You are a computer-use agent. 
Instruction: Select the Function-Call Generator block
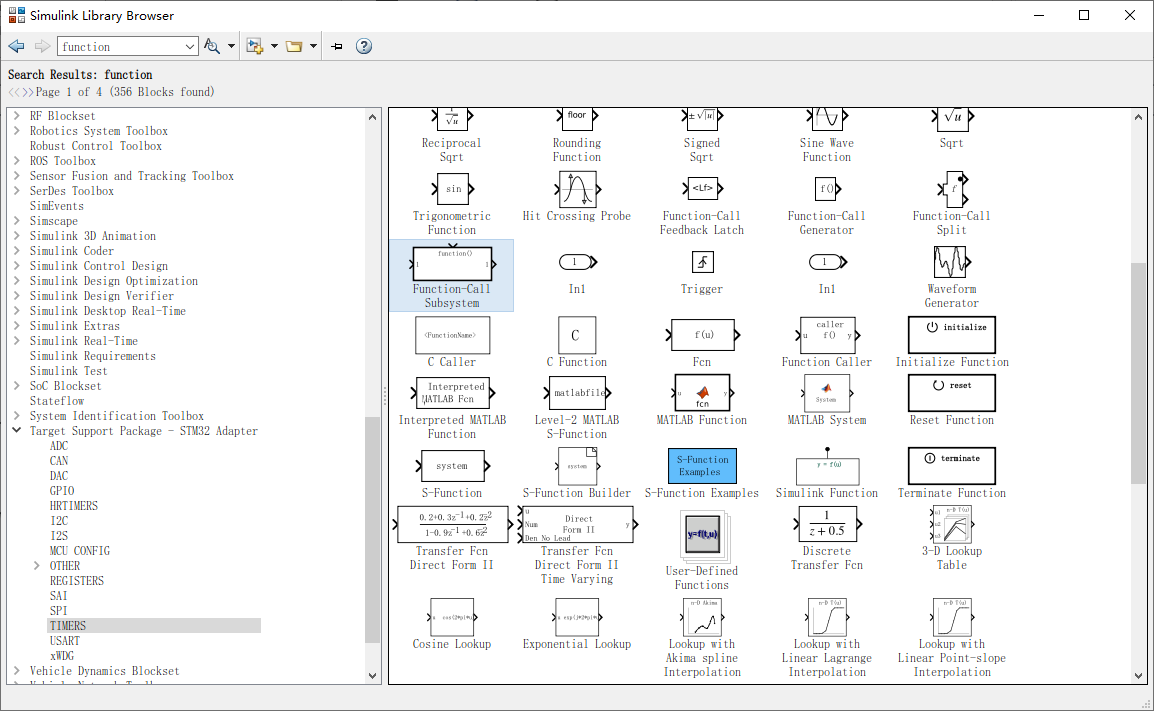click(826, 189)
